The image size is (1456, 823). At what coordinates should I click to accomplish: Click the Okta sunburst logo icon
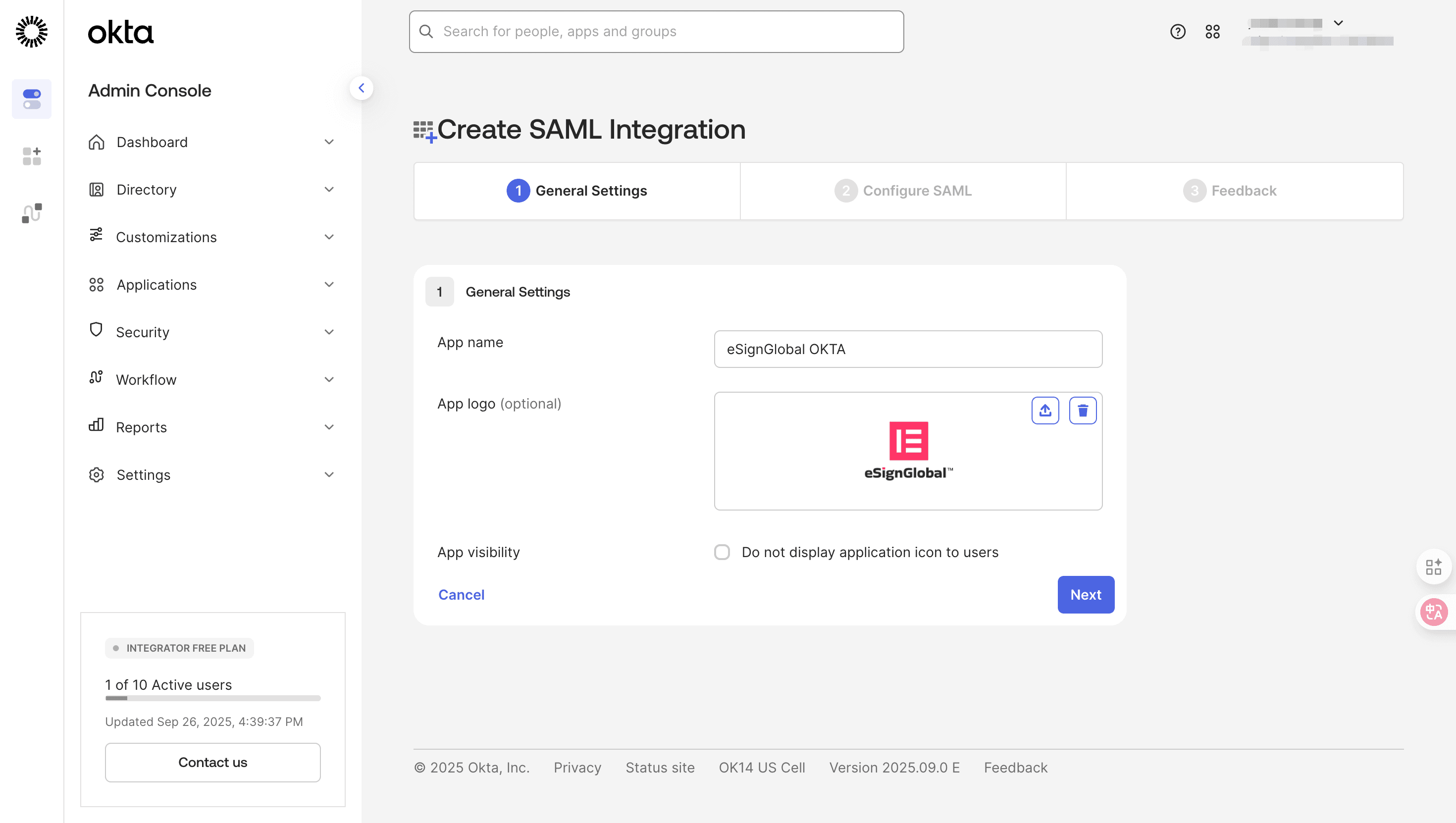pyautogui.click(x=32, y=32)
